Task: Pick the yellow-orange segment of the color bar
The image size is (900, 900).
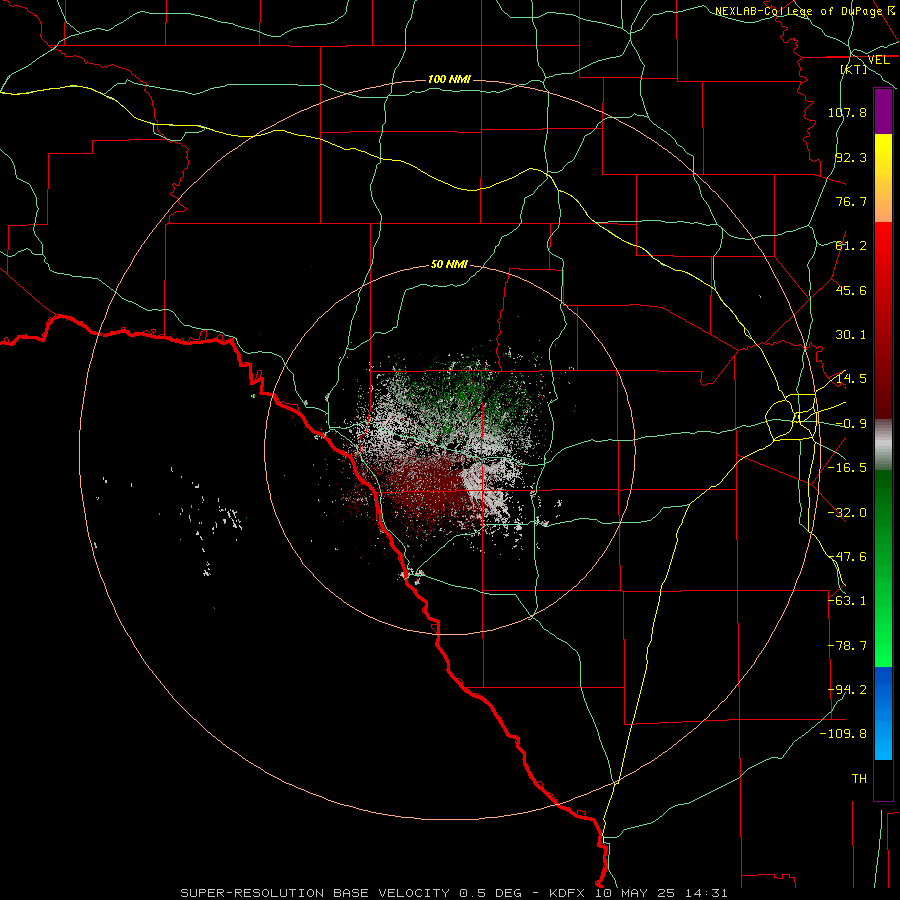Action: (883, 178)
